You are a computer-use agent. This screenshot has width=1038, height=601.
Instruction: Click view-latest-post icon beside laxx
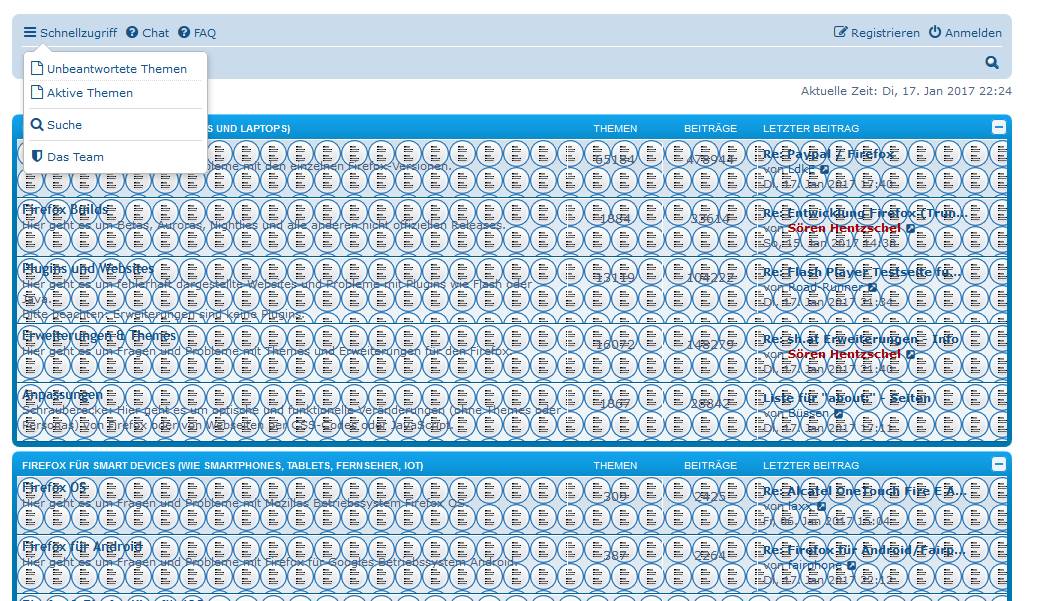pyautogui.click(x=822, y=506)
